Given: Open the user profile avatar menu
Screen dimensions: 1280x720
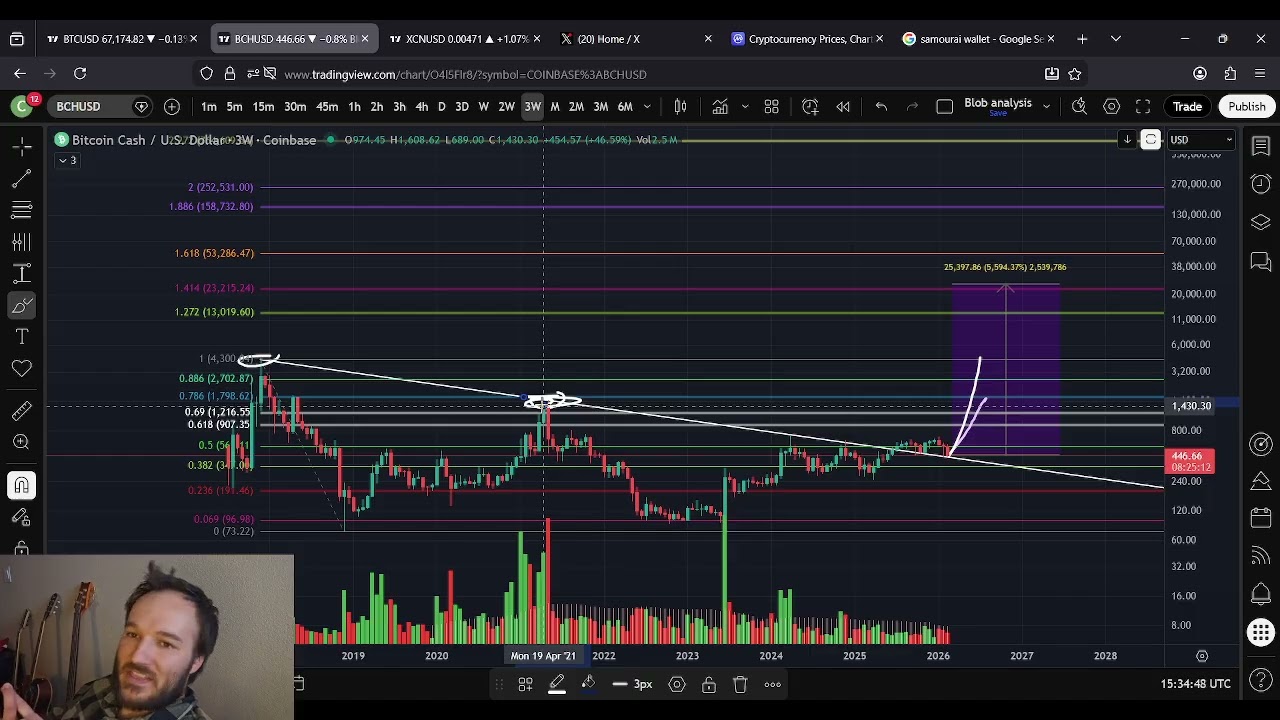Looking at the screenshot, I should (21, 106).
